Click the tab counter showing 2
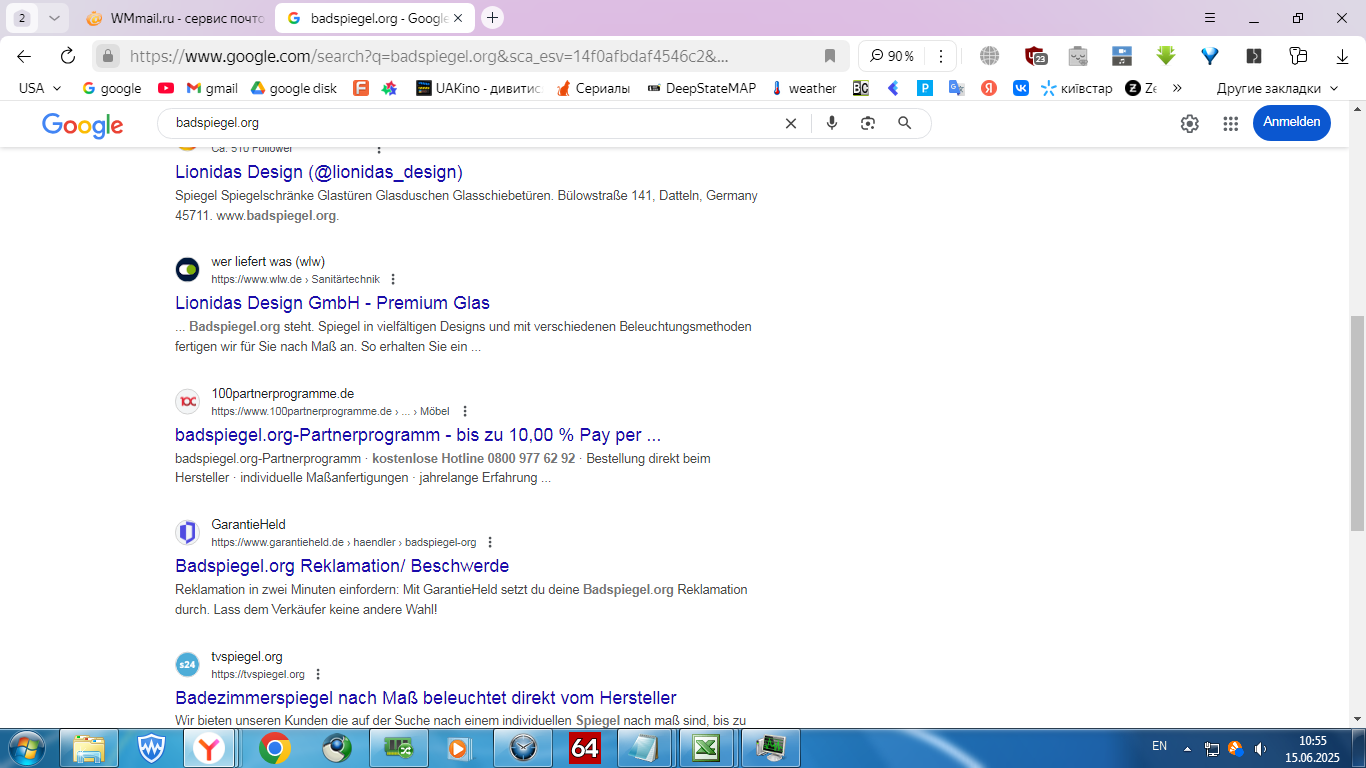 pos(22,18)
